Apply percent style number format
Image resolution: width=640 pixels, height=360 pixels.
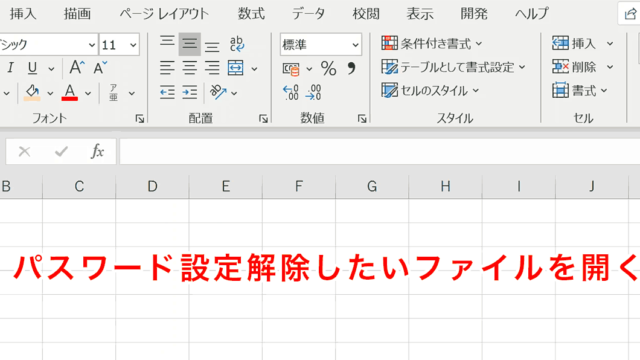click(x=329, y=68)
